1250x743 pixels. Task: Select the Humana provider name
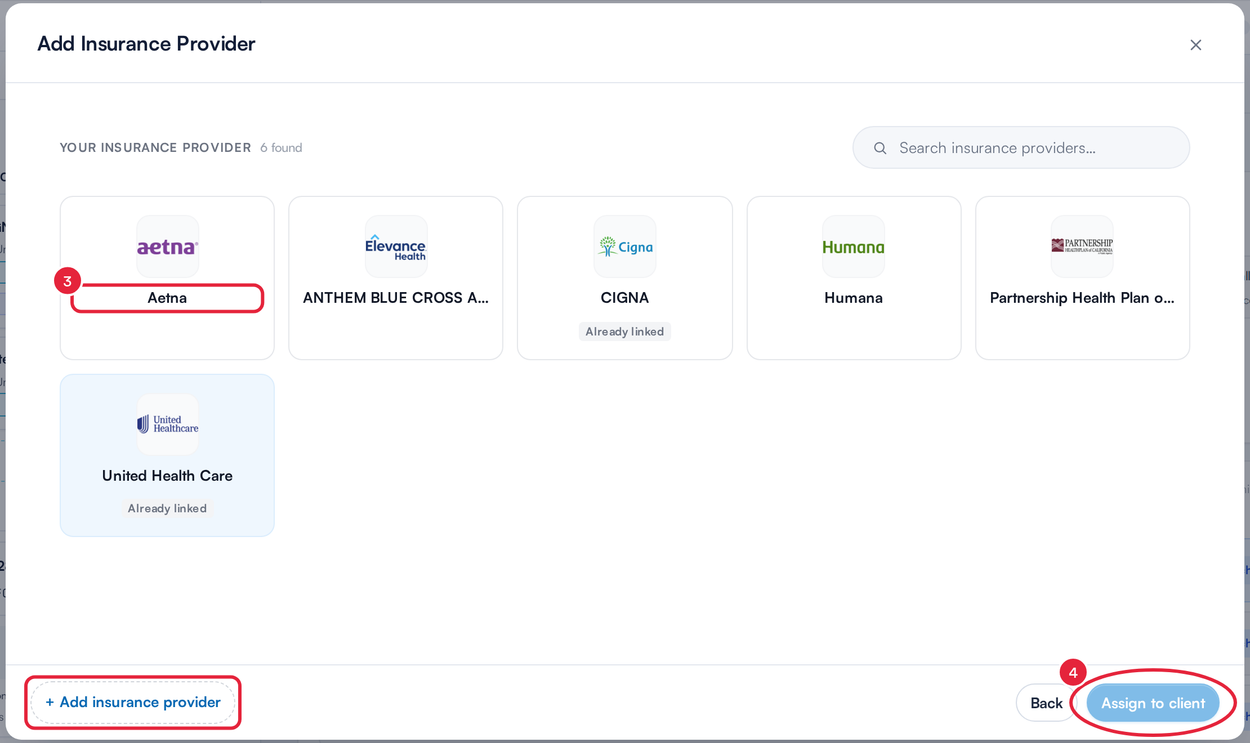(x=853, y=298)
